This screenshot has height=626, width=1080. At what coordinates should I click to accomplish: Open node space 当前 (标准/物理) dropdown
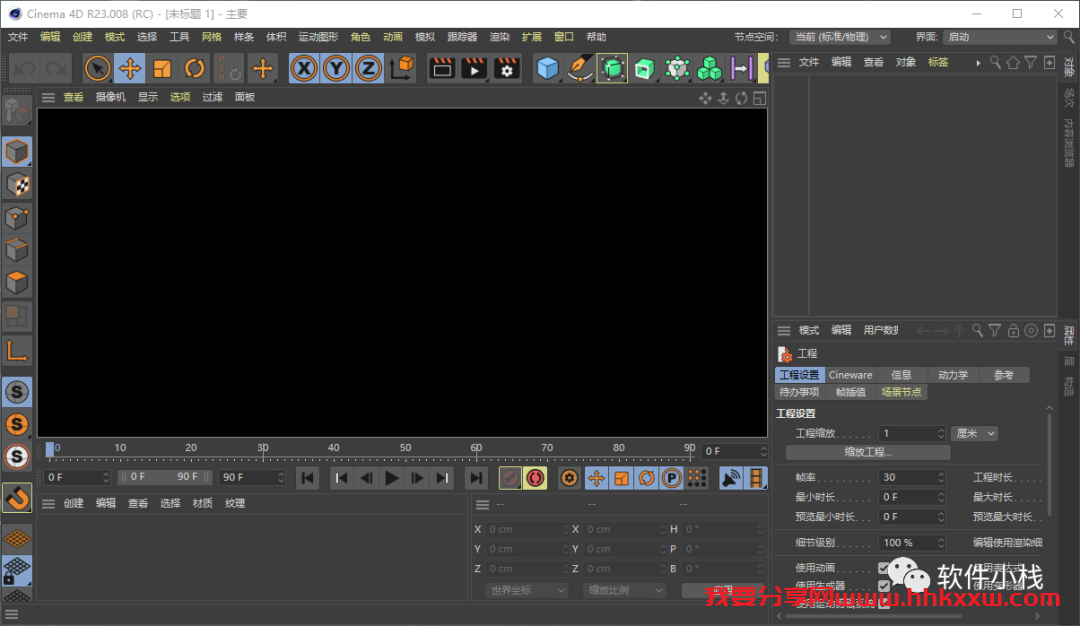click(840, 37)
